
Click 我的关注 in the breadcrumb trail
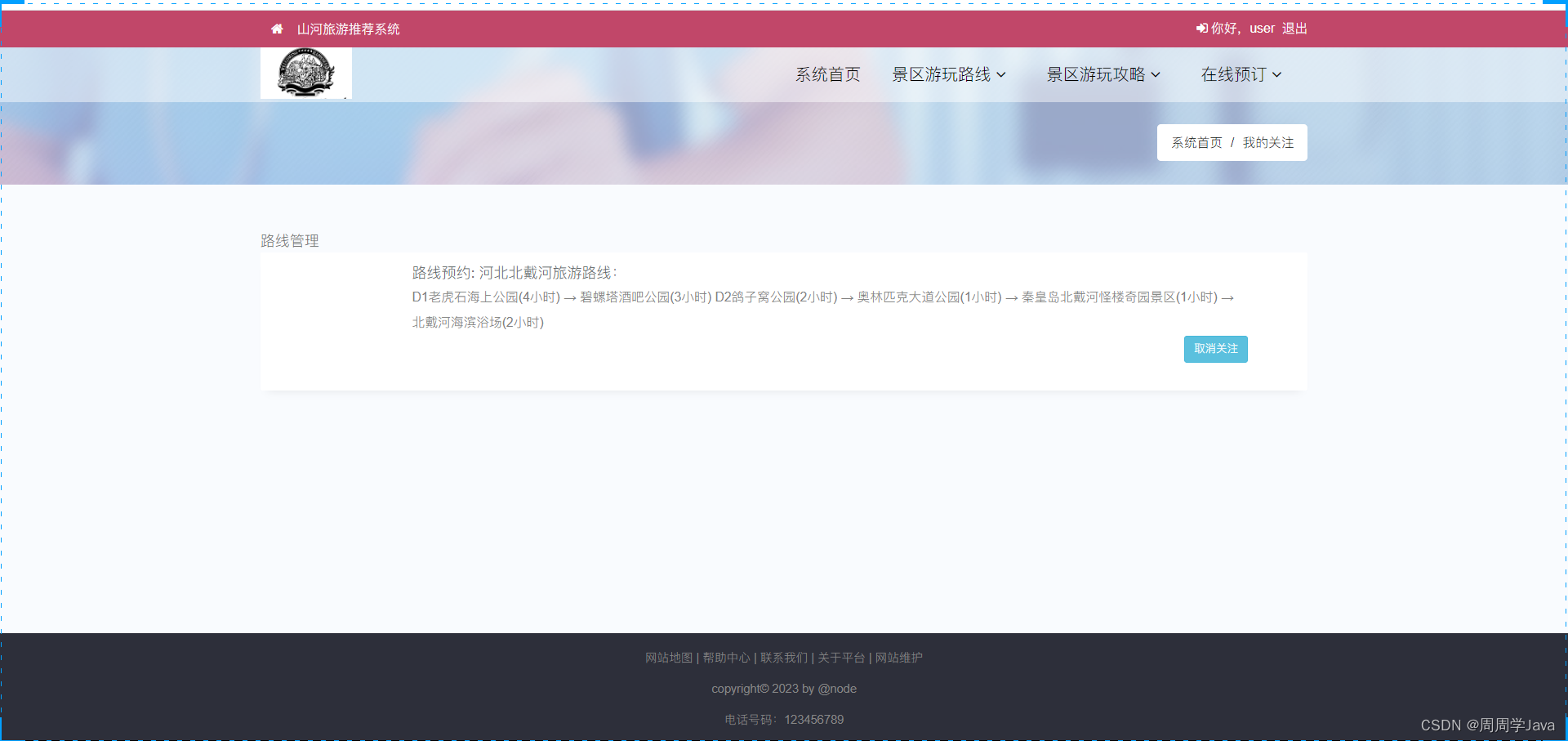click(1267, 142)
